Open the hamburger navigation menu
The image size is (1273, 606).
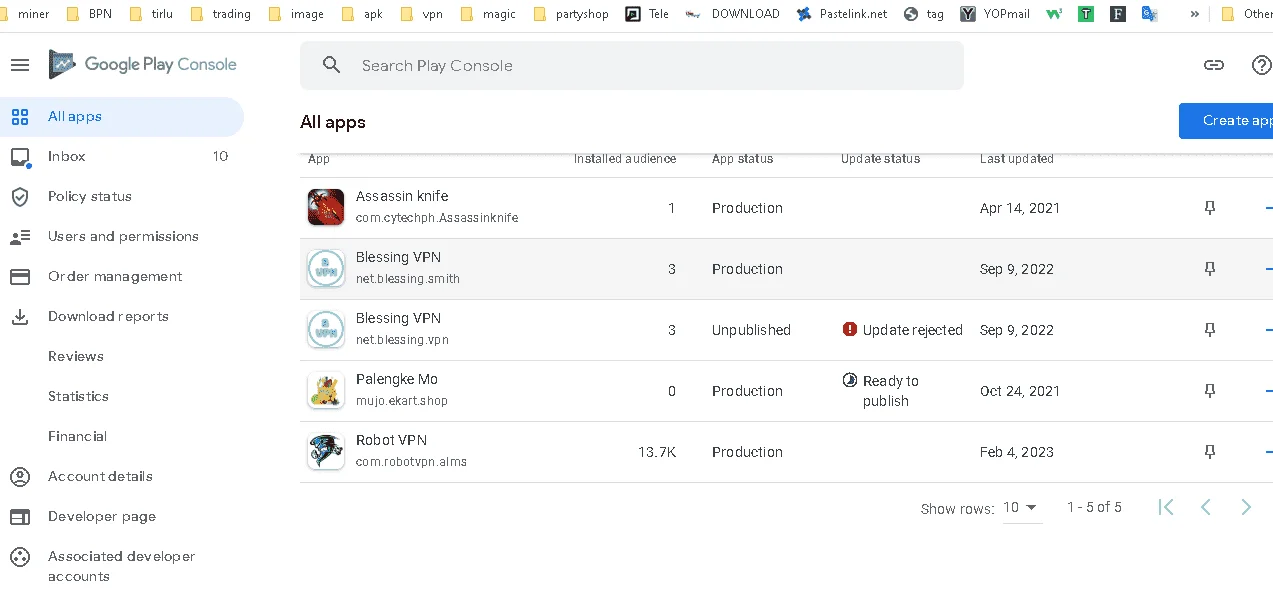pyautogui.click(x=20, y=65)
